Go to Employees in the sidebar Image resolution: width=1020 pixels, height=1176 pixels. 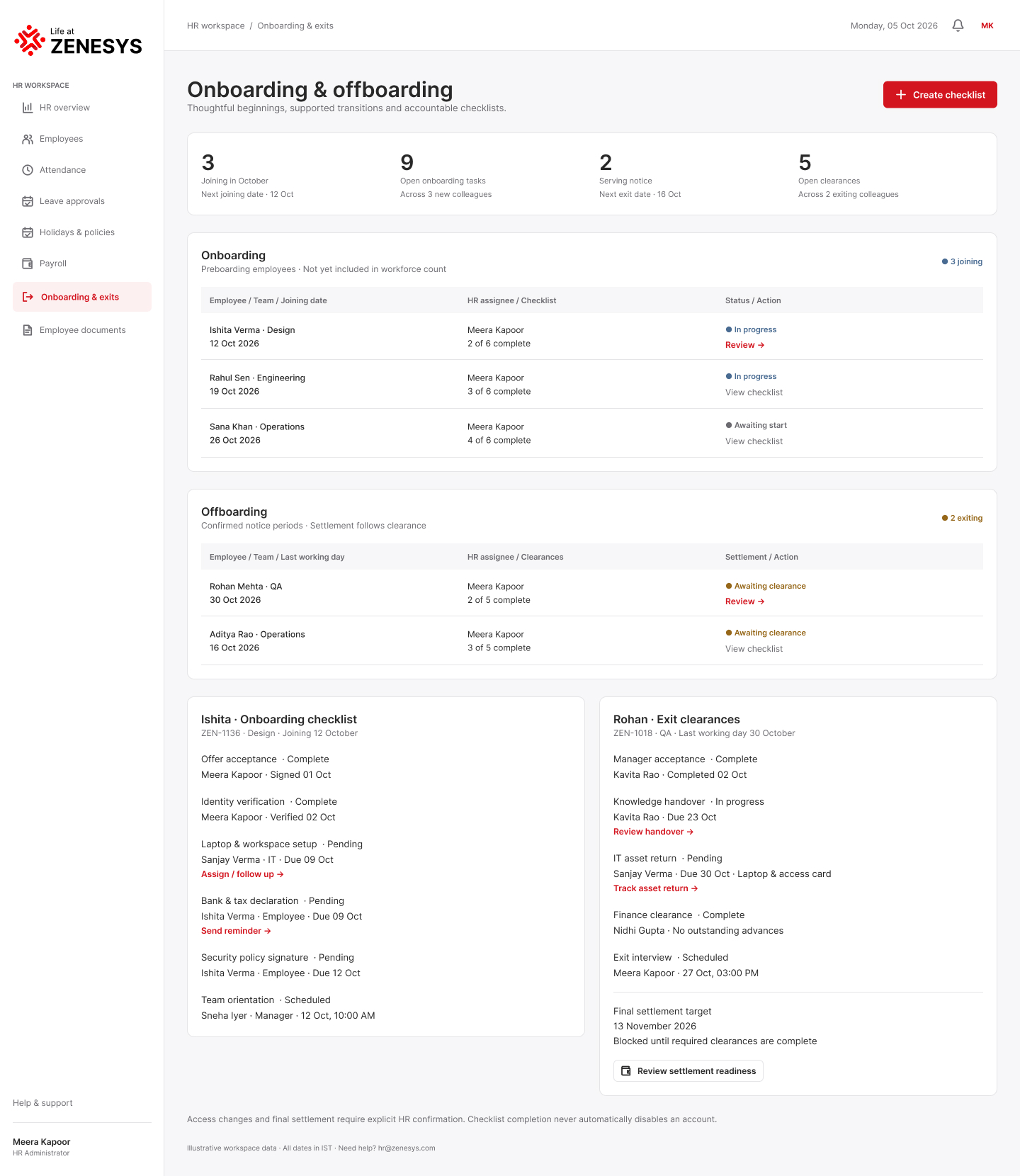pyautogui.click(x=82, y=139)
